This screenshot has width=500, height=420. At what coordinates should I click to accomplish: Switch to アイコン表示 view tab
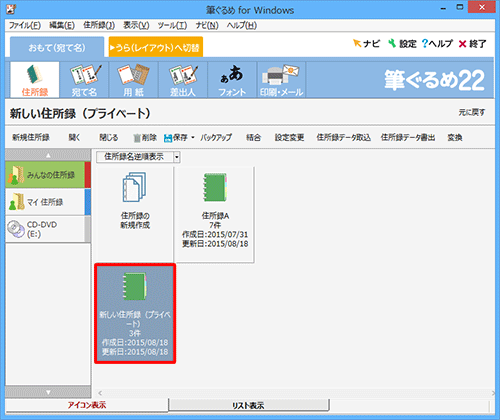[87, 405]
